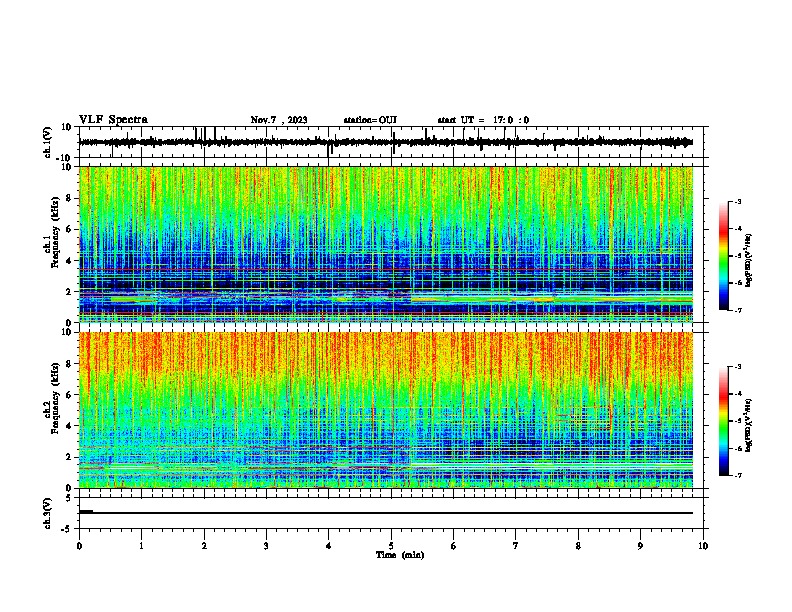The width and height of the screenshot is (792, 612).
Task: Select the "ch.1(V)" waveform axis label
Action: point(48,142)
